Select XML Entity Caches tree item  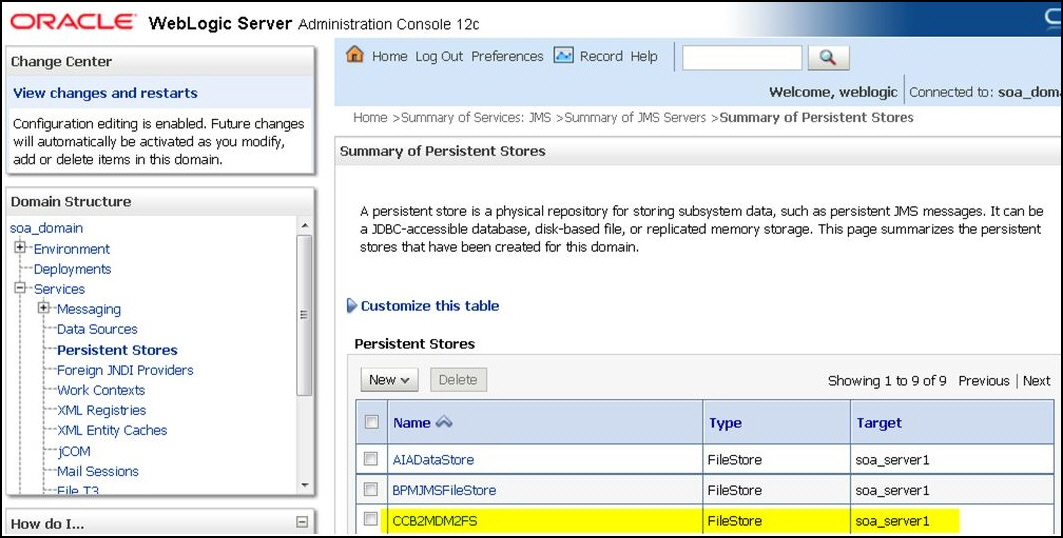tap(112, 430)
